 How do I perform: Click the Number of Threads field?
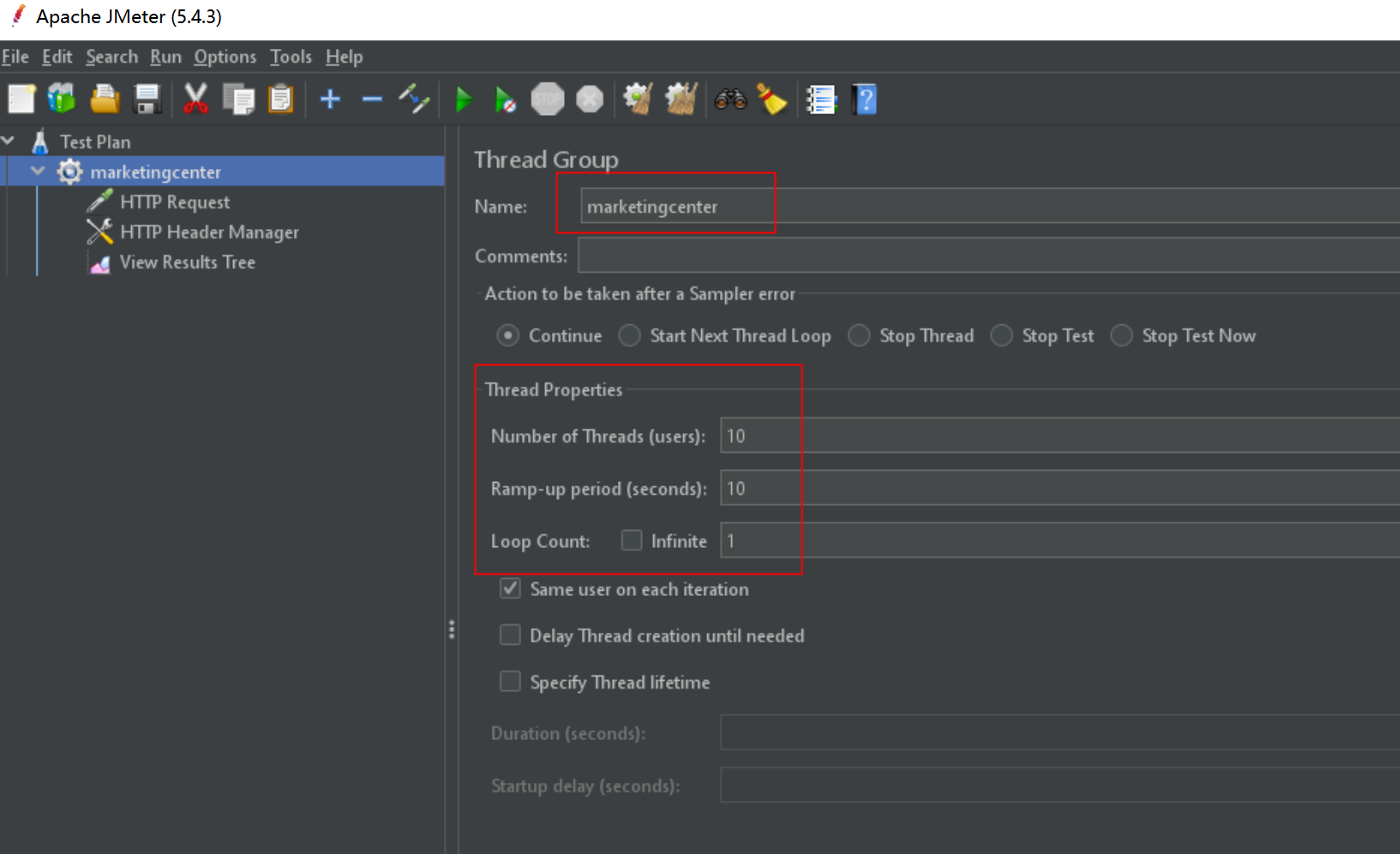1061,436
